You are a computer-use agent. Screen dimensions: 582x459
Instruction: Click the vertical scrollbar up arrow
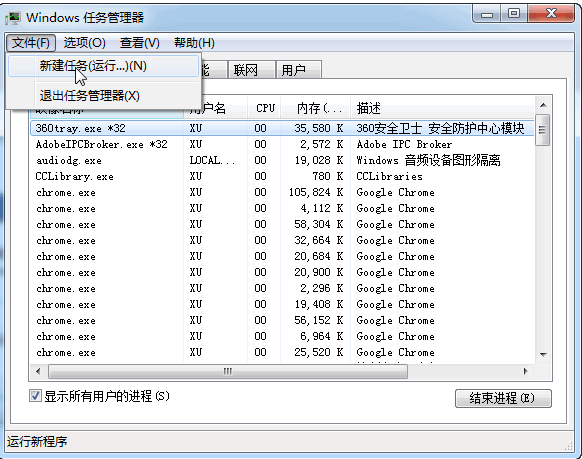click(x=543, y=105)
